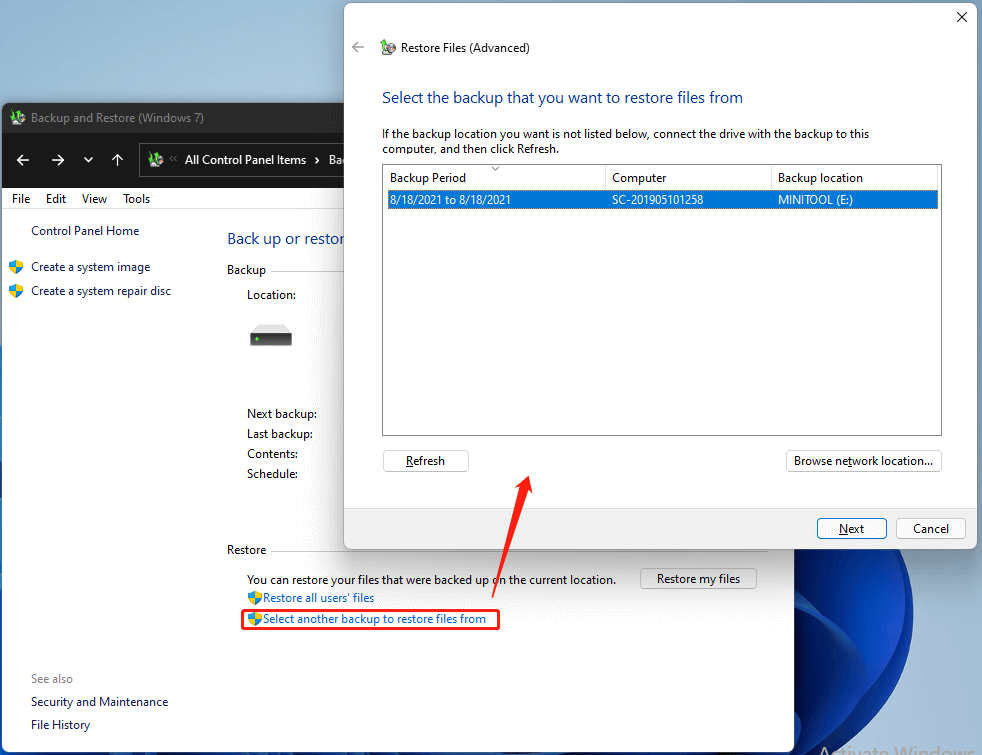The width and height of the screenshot is (982, 755).
Task: Click the Refresh button
Action: click(425, 461)
